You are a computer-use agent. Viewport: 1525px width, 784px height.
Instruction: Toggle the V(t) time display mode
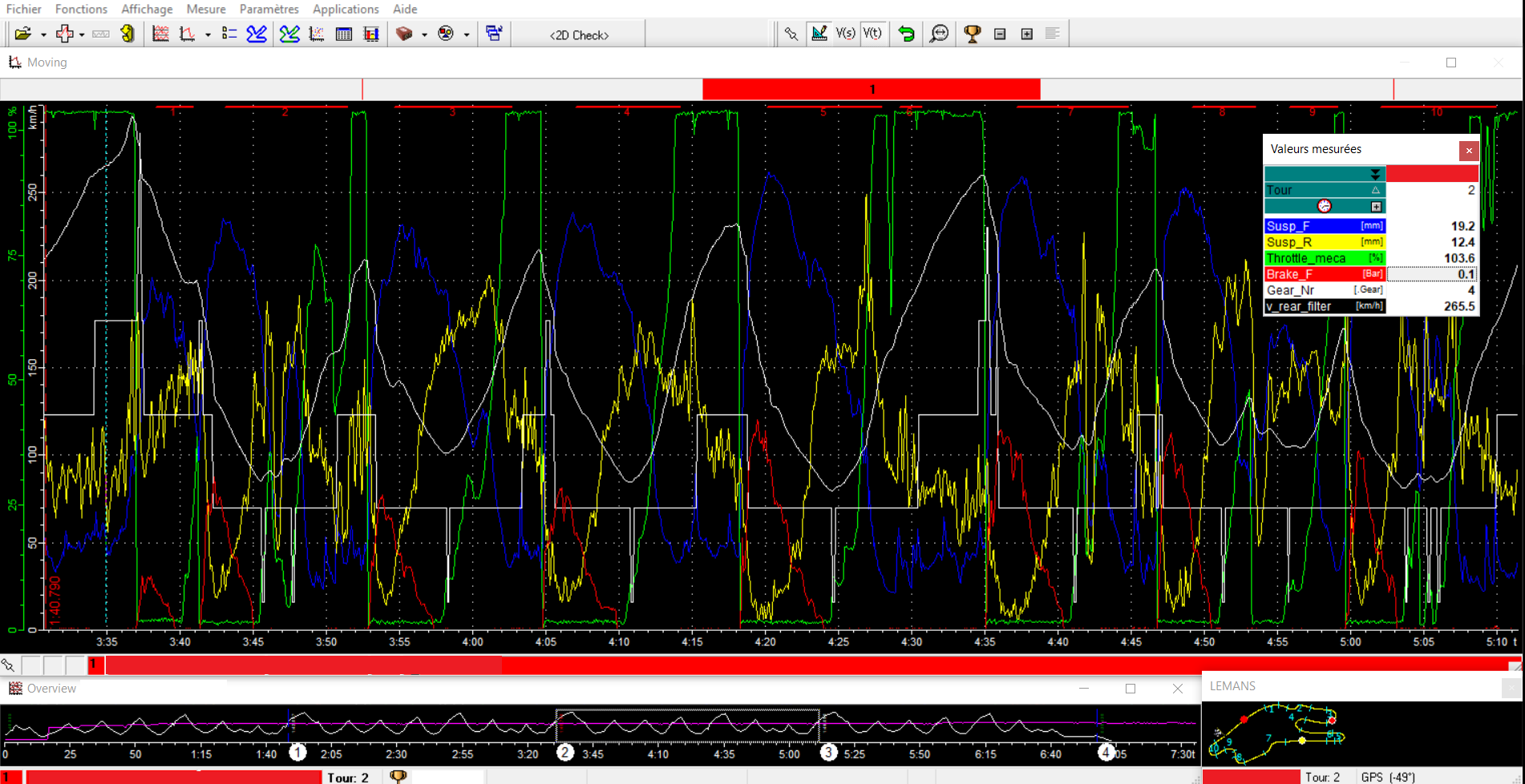(872, 34)
